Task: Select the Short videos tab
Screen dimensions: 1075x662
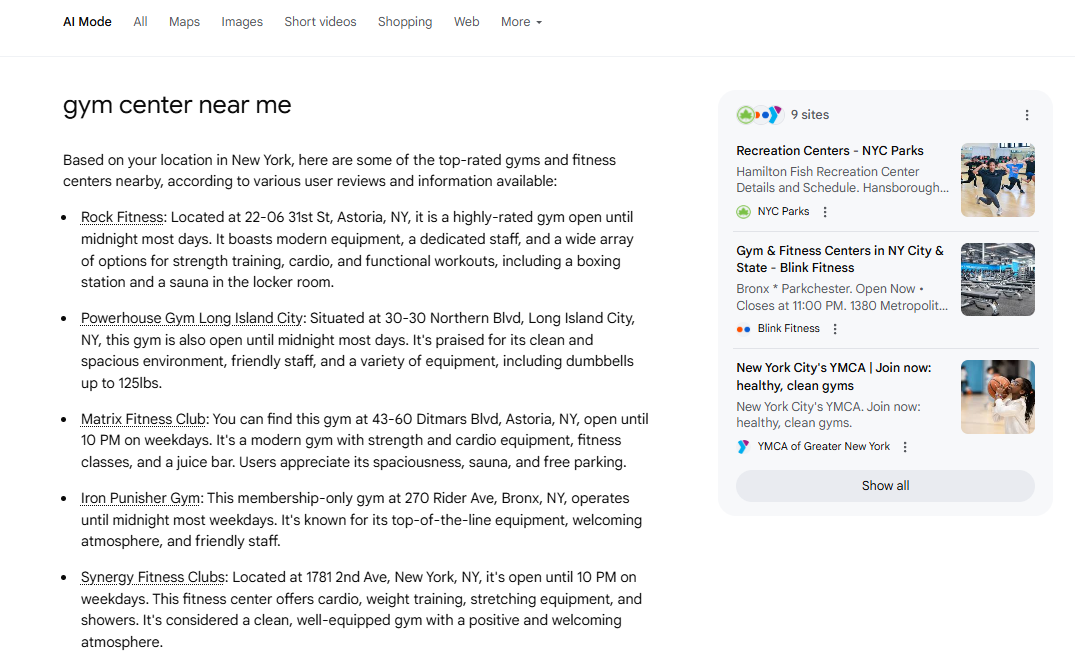Action: coord(320,22)
